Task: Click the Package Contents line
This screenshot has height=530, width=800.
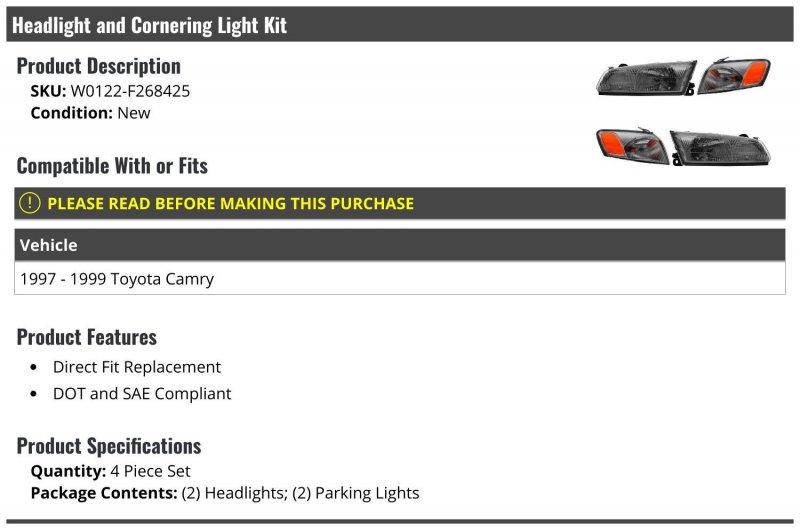Action: point(225,493)
